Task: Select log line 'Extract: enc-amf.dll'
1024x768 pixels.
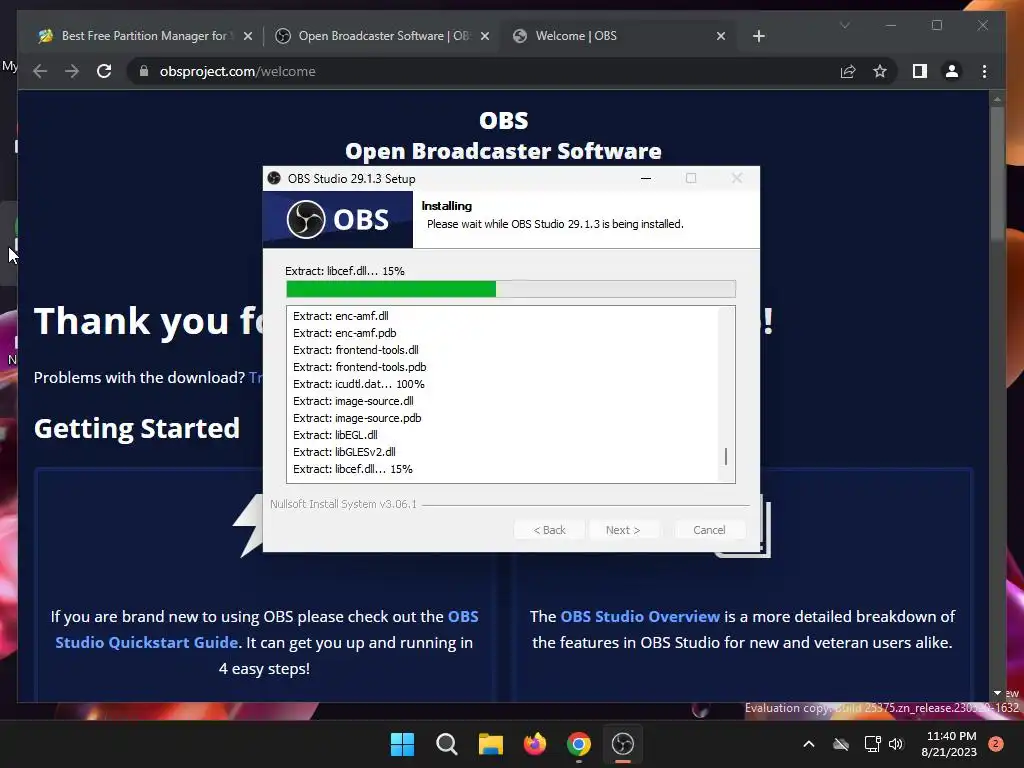Action: 341,316
